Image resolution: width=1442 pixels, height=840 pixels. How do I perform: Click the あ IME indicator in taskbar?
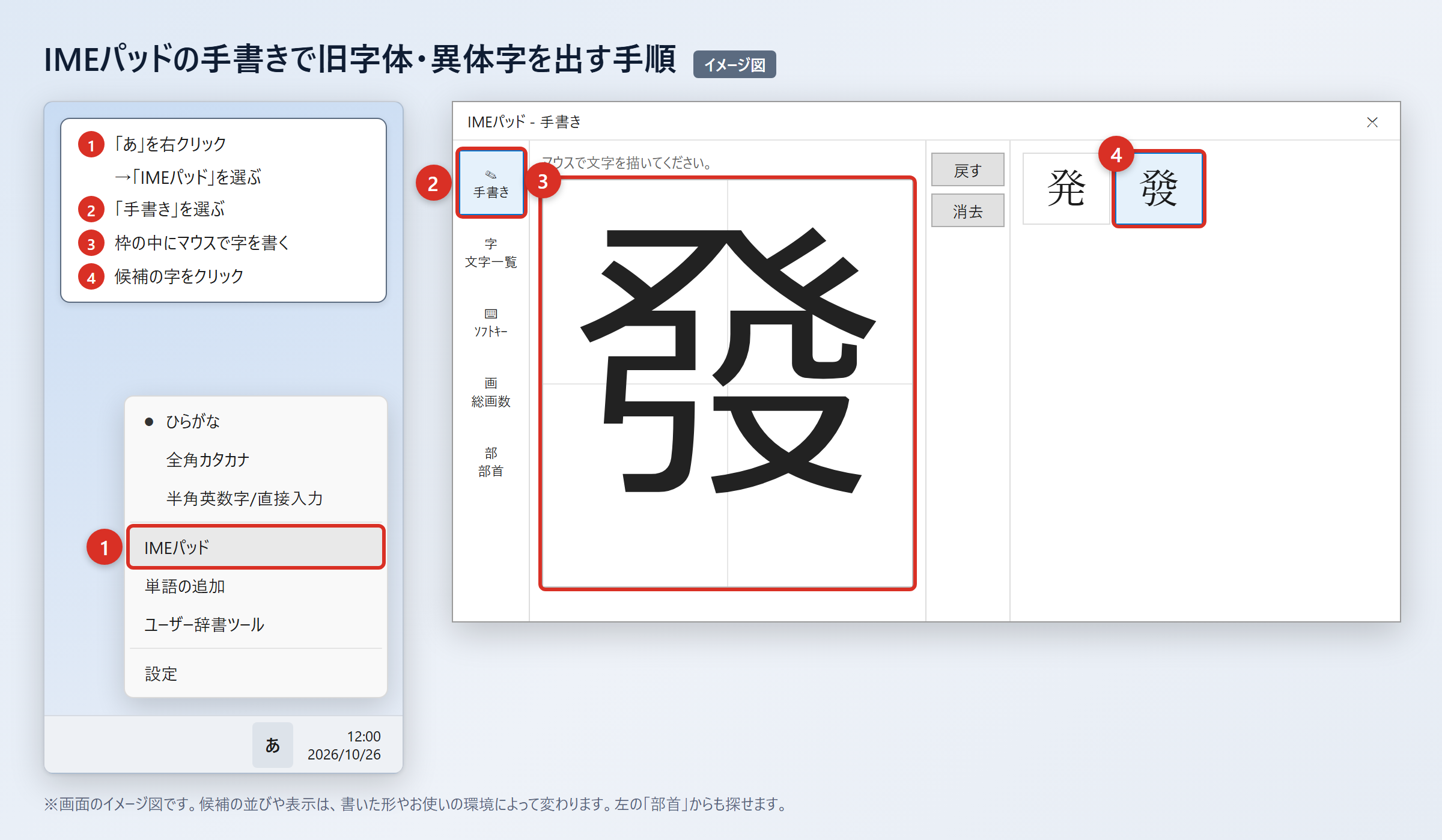point(273,745)
